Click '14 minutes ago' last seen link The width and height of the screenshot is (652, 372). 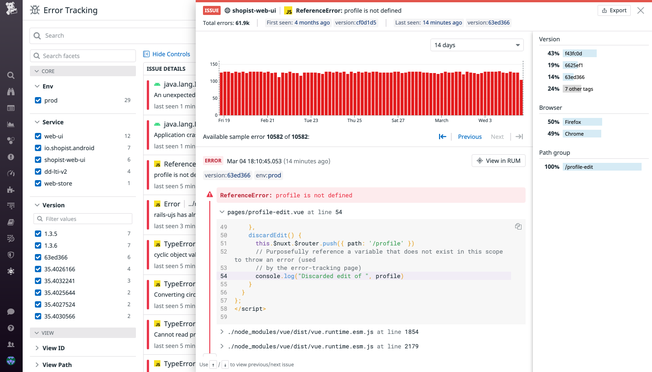[x=442, y=22]
